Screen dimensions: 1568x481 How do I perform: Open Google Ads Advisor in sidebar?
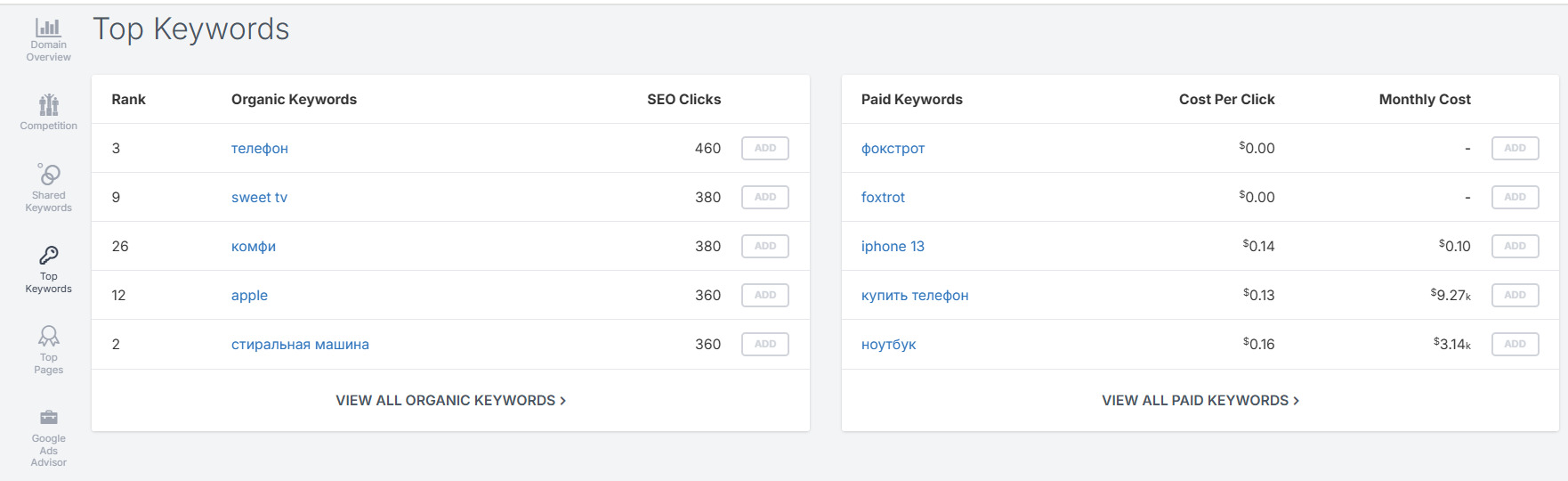pyautogui.click(x=48, y=438)
